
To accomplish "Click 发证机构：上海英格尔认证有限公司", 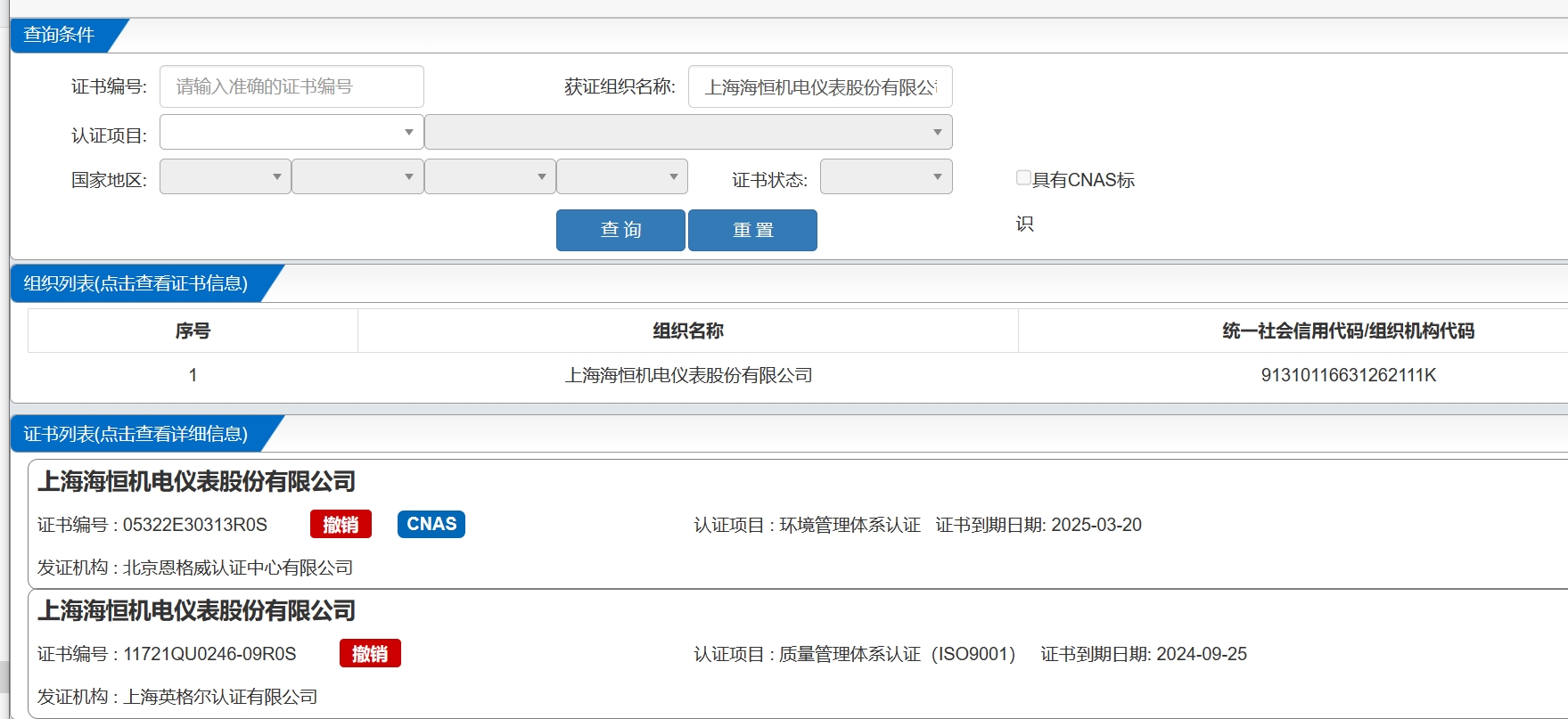I will tap(177, 697).
